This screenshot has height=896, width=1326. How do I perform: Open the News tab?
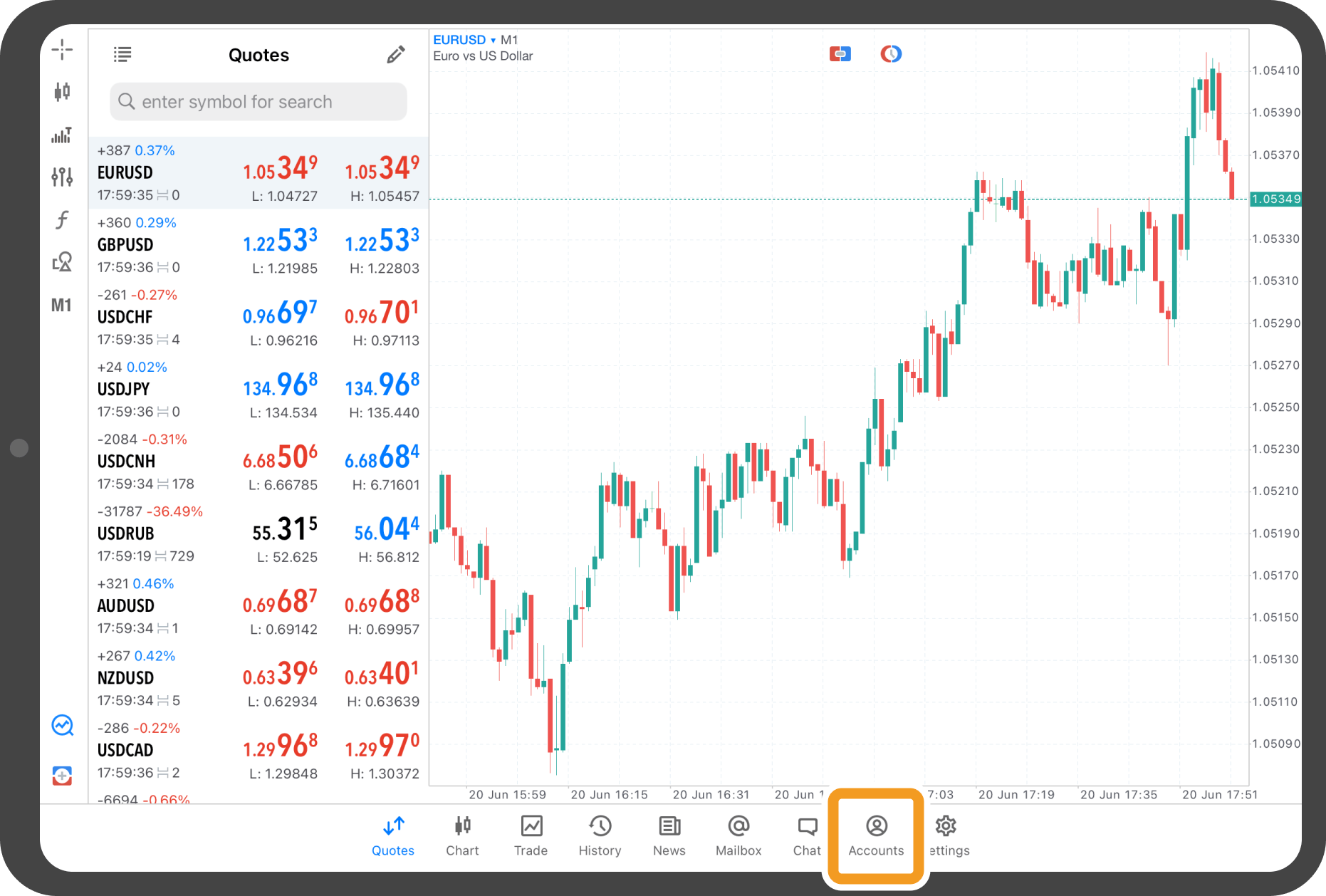point(669,835)
